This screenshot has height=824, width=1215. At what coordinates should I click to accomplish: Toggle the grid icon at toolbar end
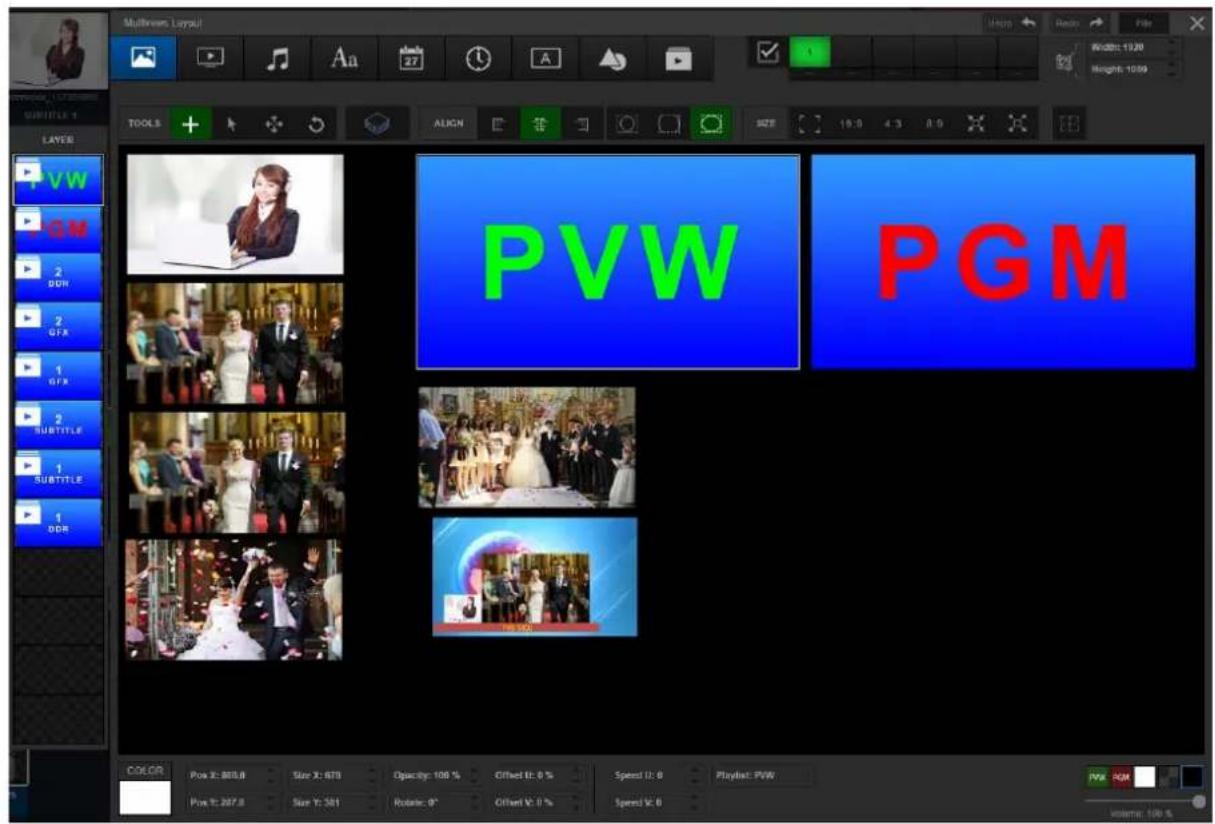coord(1067,126)
